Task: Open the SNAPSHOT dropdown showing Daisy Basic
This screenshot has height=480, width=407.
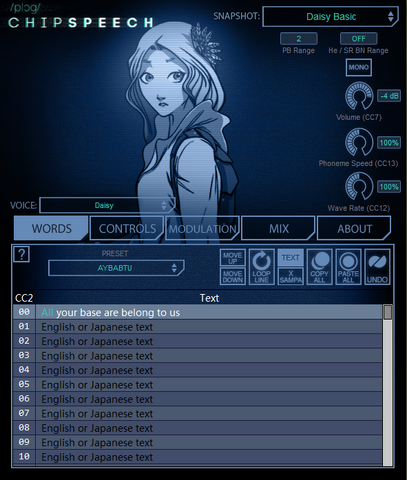Action: tap(330, 17)
